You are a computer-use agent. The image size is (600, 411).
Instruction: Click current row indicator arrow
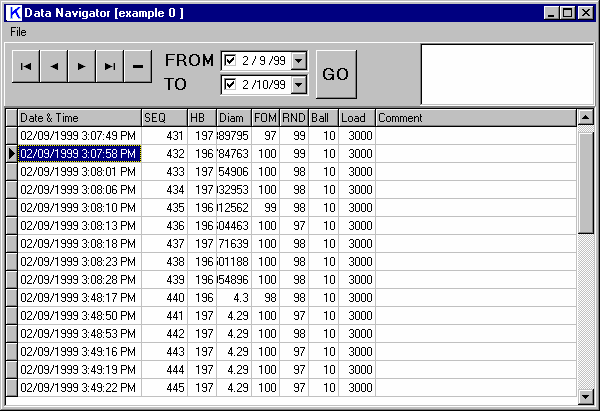click(11, 153)
